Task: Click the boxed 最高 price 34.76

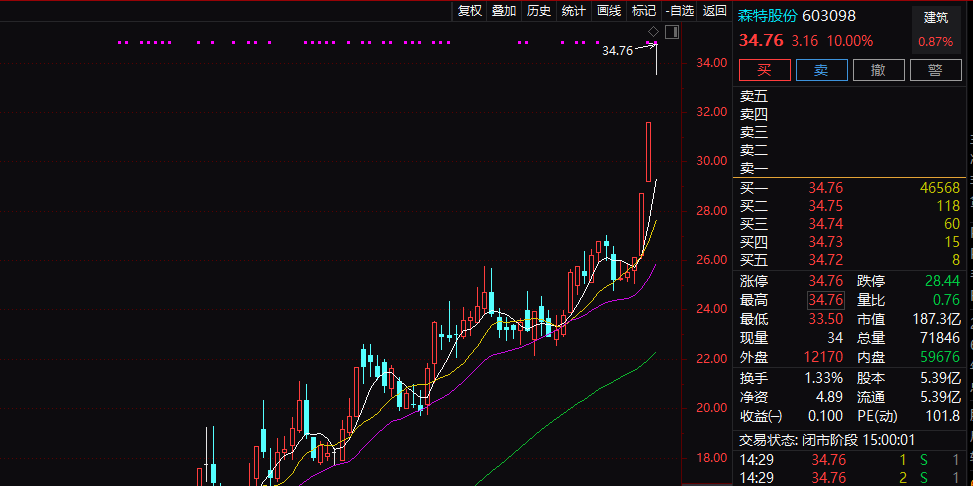Action: tap(826, 300)
